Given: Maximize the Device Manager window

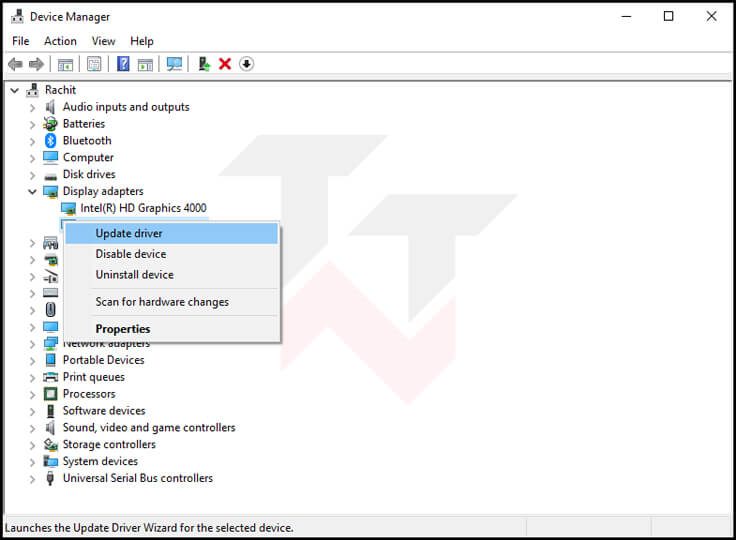Looking at the screenshot, I should point(668,16).
